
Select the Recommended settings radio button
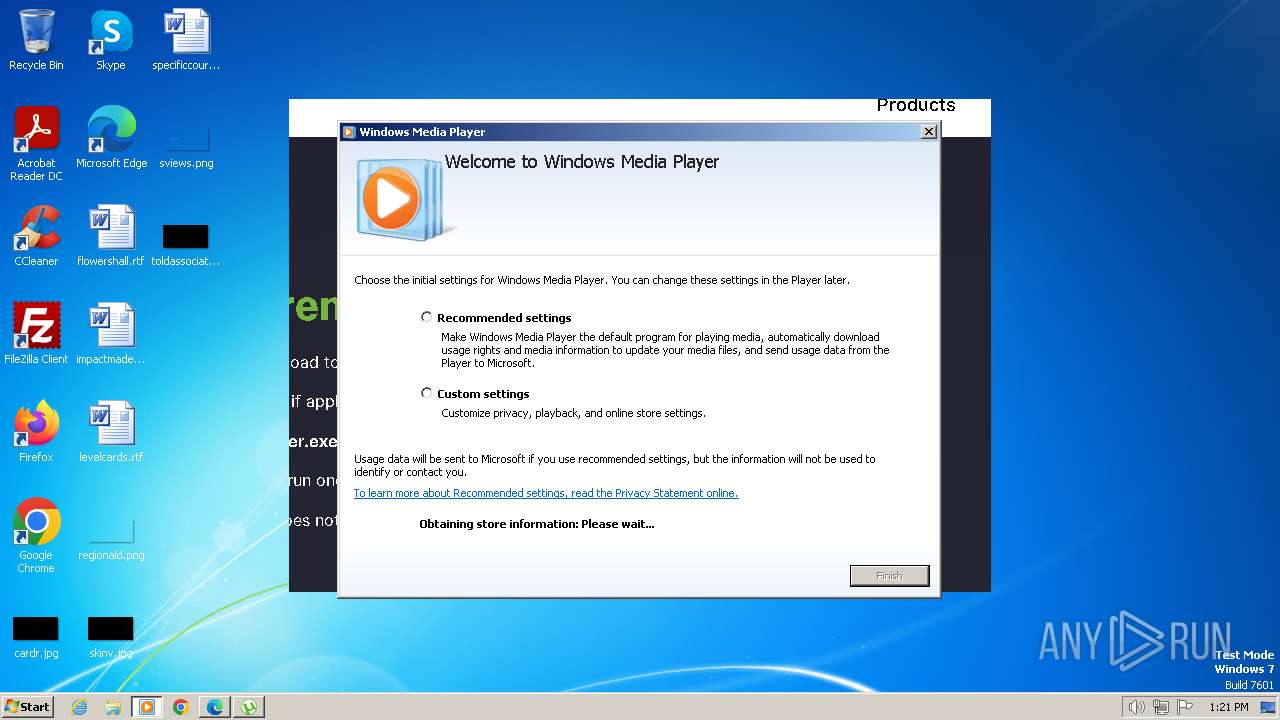point(427,317)
